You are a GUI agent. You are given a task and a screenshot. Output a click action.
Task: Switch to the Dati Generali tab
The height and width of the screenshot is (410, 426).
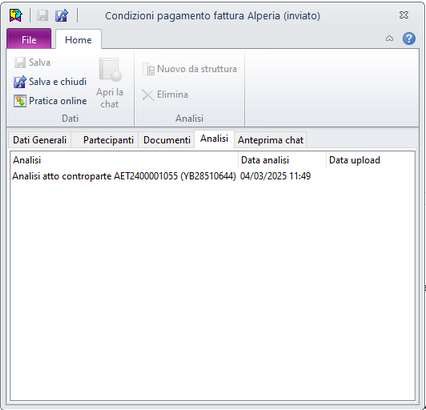pyautogui.click(x=40, y=140)
